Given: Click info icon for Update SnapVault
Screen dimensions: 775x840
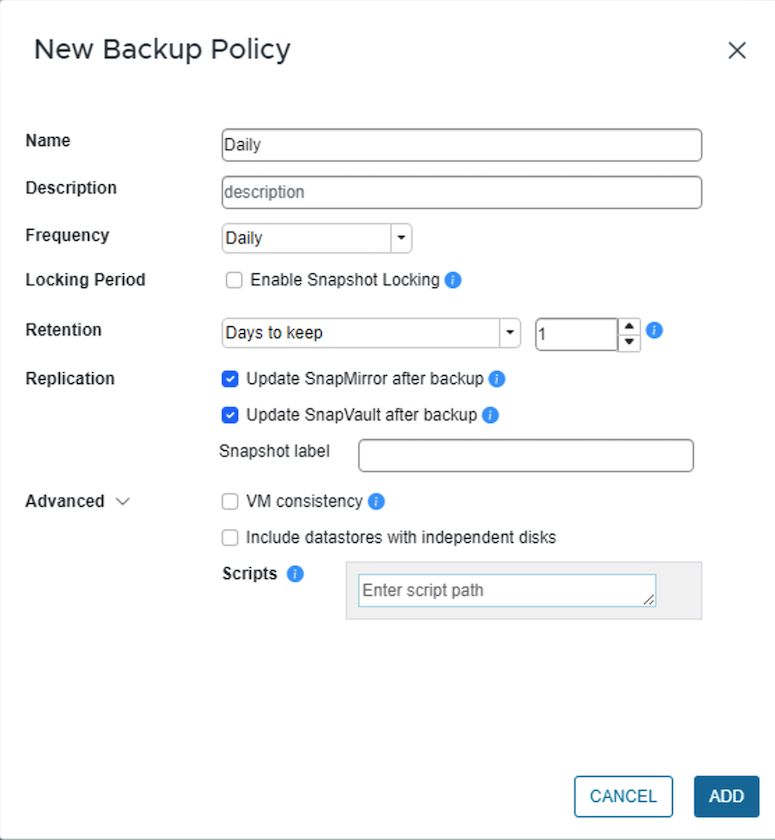Looking at the screenshot, I should (x=490, y=414).
